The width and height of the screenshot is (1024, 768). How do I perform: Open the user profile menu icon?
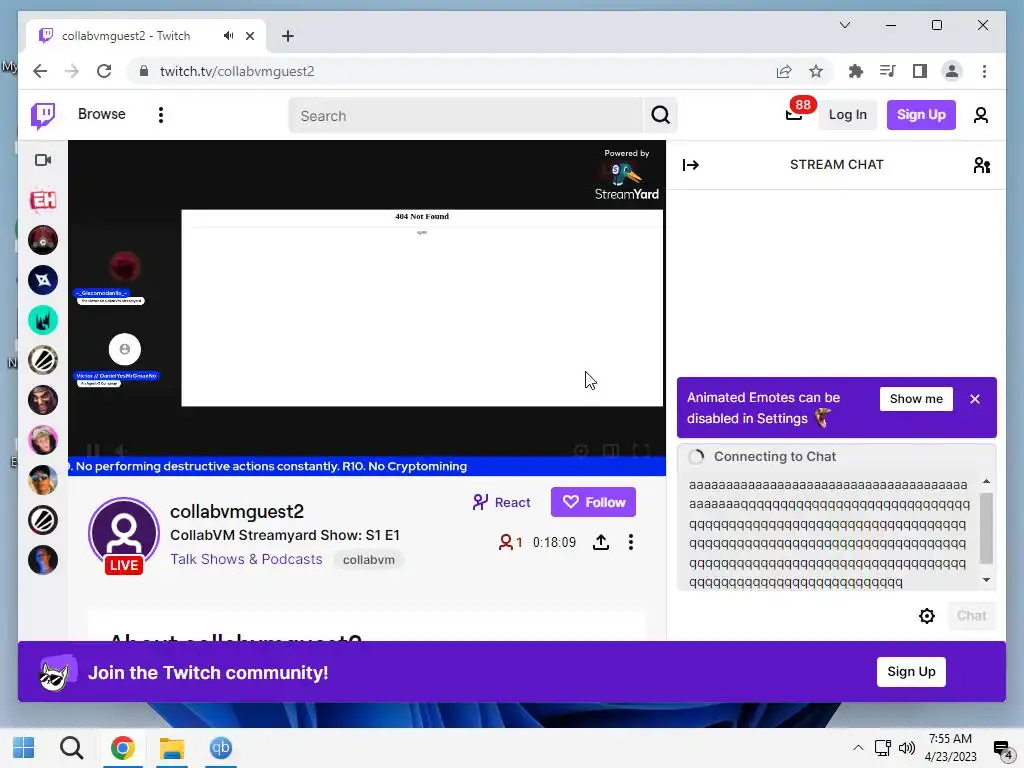(980, 116)
